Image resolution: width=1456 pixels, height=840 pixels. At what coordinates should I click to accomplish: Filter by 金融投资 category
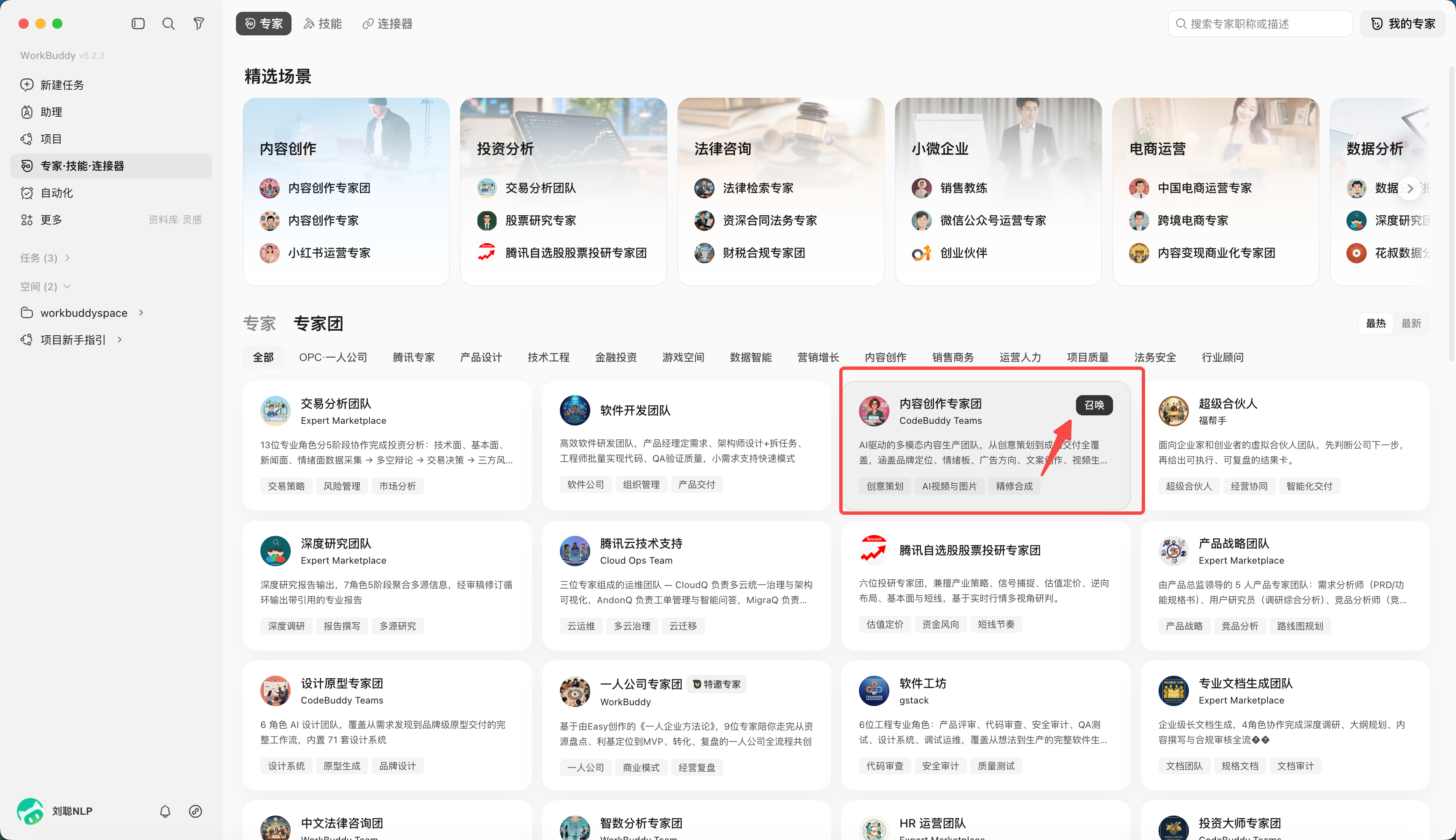616,357
